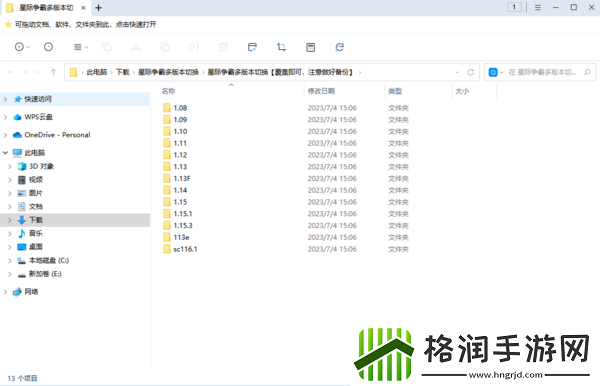Close the 星际争霸多版本切 tab
Screen dimensions: 600x386
click(x=83, y=8)
